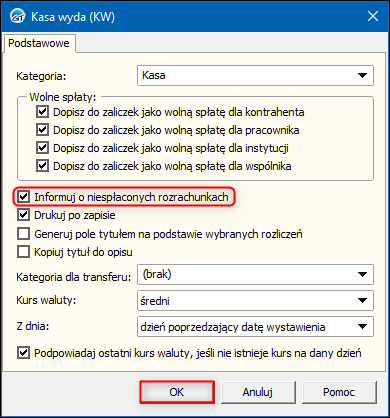
Task: Toggle Informuj o niespłaconych rozrachunkach checkbox
Action: point(23,197)
